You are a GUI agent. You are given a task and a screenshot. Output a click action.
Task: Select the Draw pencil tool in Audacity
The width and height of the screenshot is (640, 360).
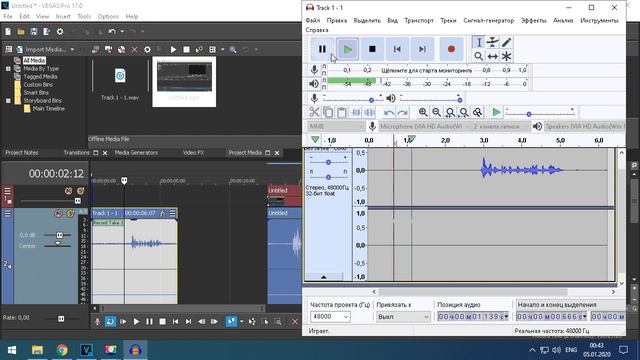pos(507,42)
